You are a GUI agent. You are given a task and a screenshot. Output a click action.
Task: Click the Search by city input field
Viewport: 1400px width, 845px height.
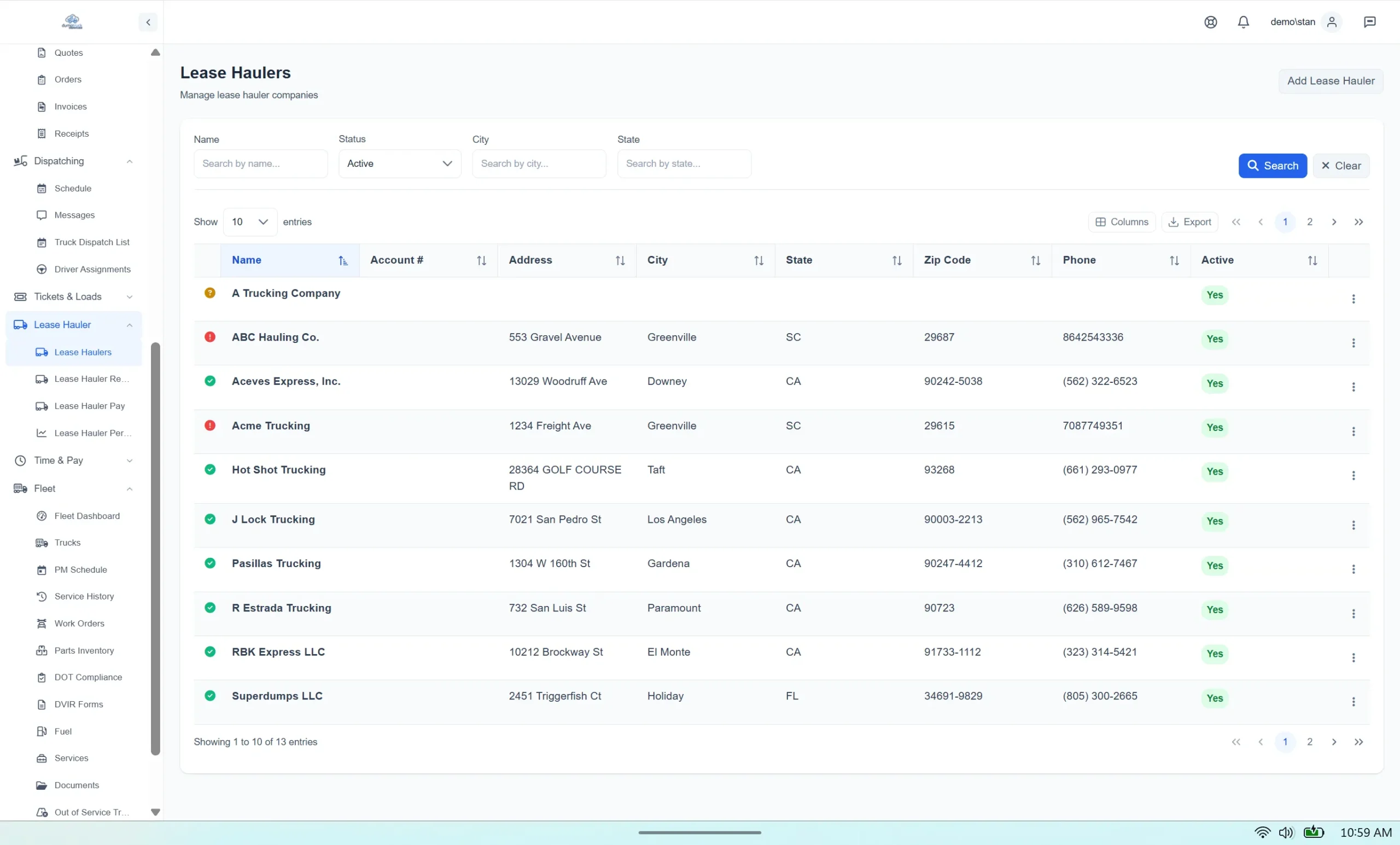(539, 164)
